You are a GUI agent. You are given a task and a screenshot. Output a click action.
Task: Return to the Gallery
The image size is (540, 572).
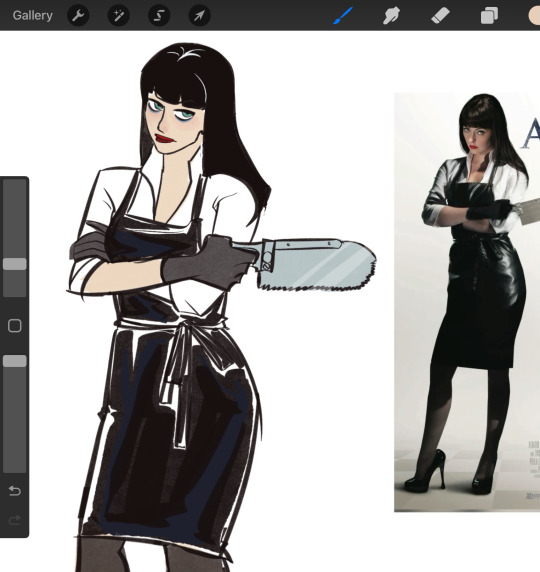click(32, 16)
